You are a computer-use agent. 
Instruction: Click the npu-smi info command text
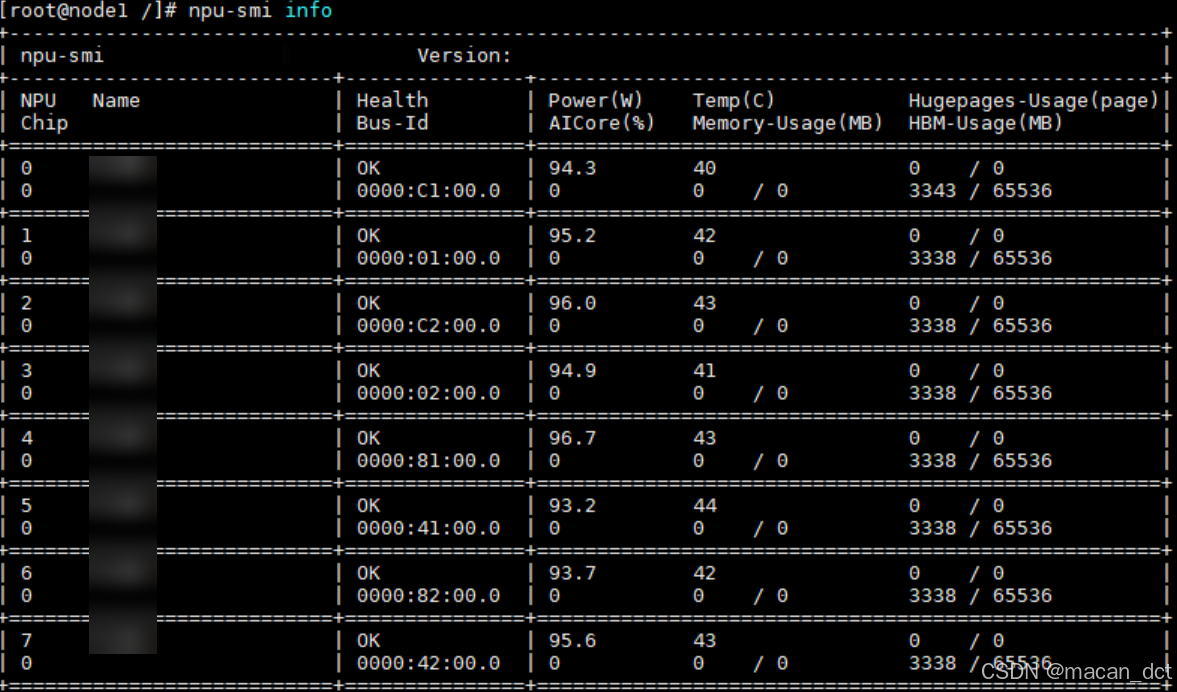click(x=260, y=11)
